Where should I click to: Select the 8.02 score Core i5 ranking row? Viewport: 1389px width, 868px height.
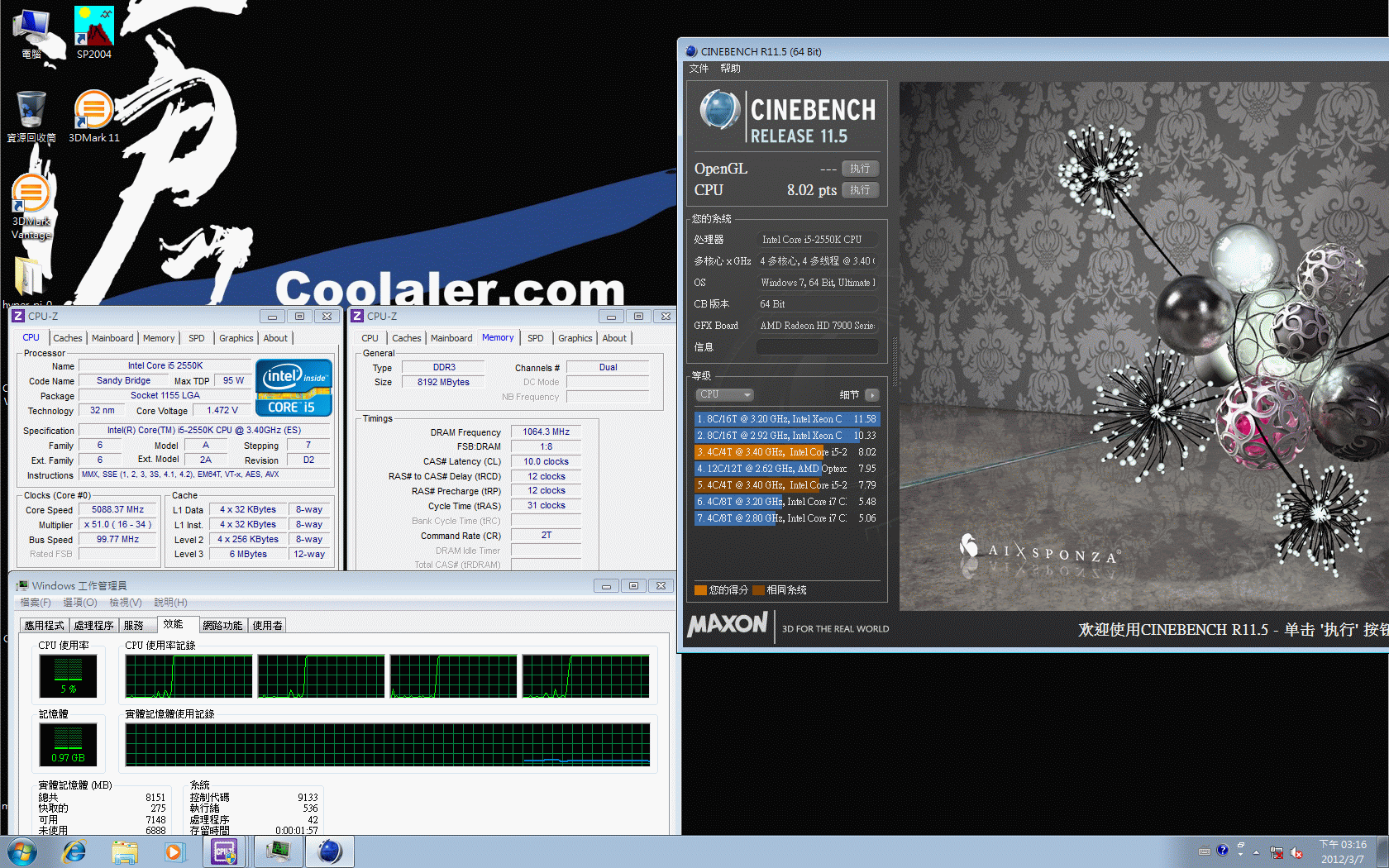tap(787, 452)
